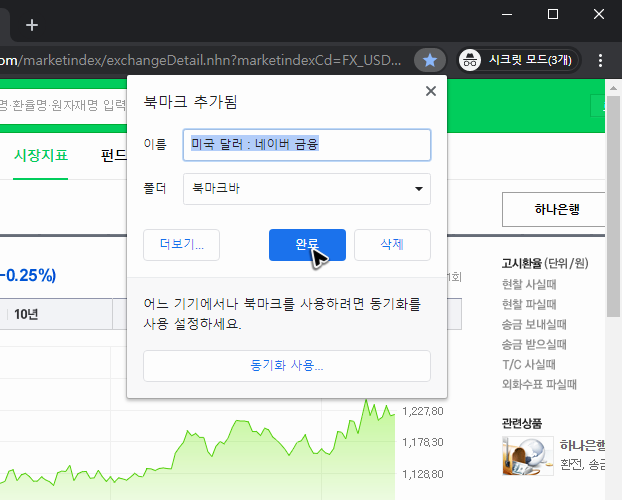Select the 펀드 tab

click(x=114, y=156)
